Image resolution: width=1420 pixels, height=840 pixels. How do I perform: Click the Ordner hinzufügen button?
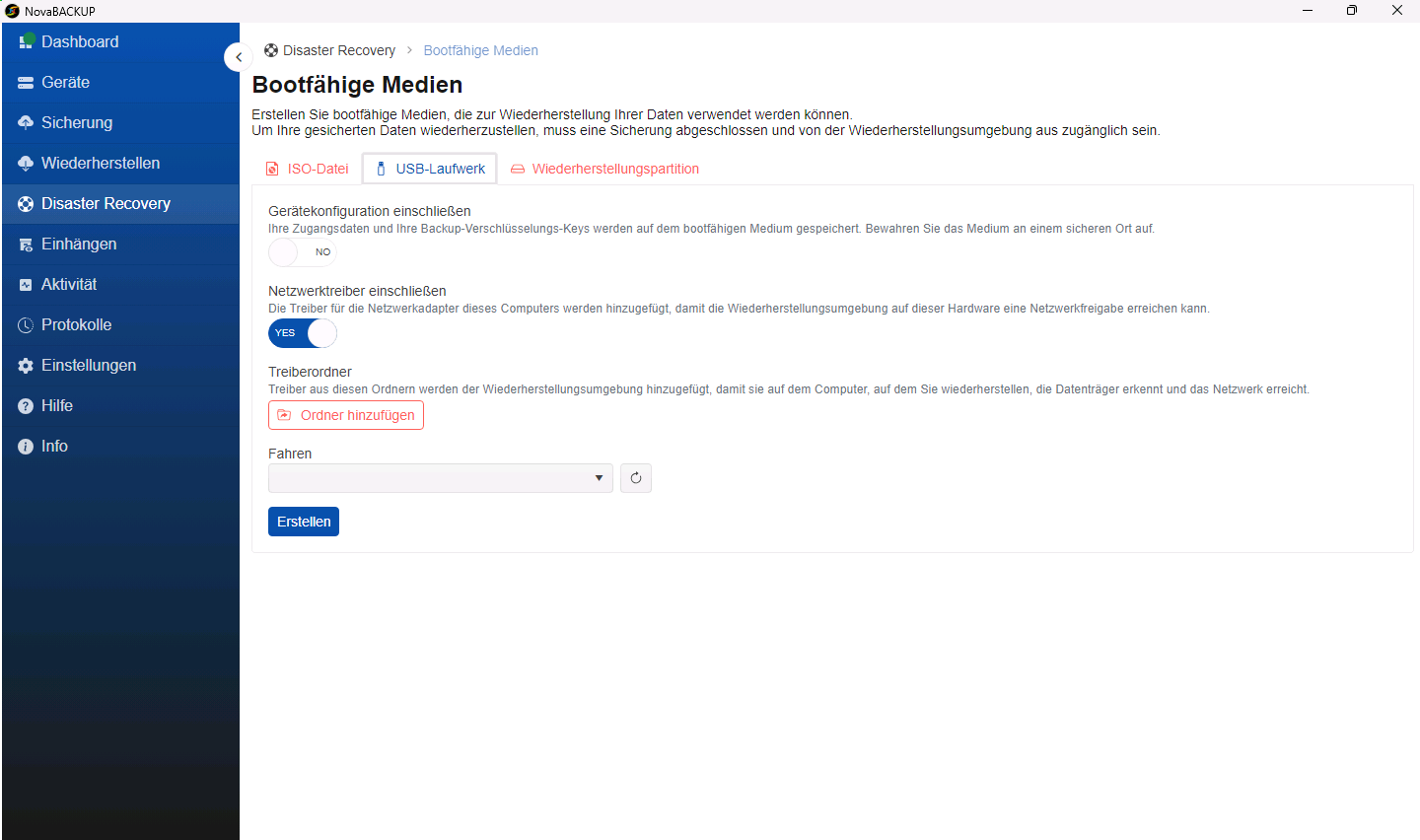coord(346,415)
